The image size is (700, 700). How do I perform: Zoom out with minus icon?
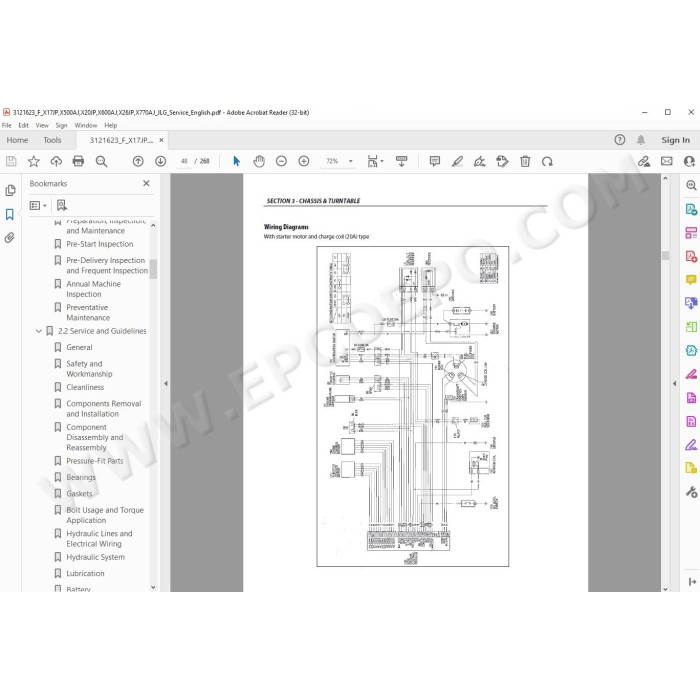pyautogui.click(x=281, y=161)
